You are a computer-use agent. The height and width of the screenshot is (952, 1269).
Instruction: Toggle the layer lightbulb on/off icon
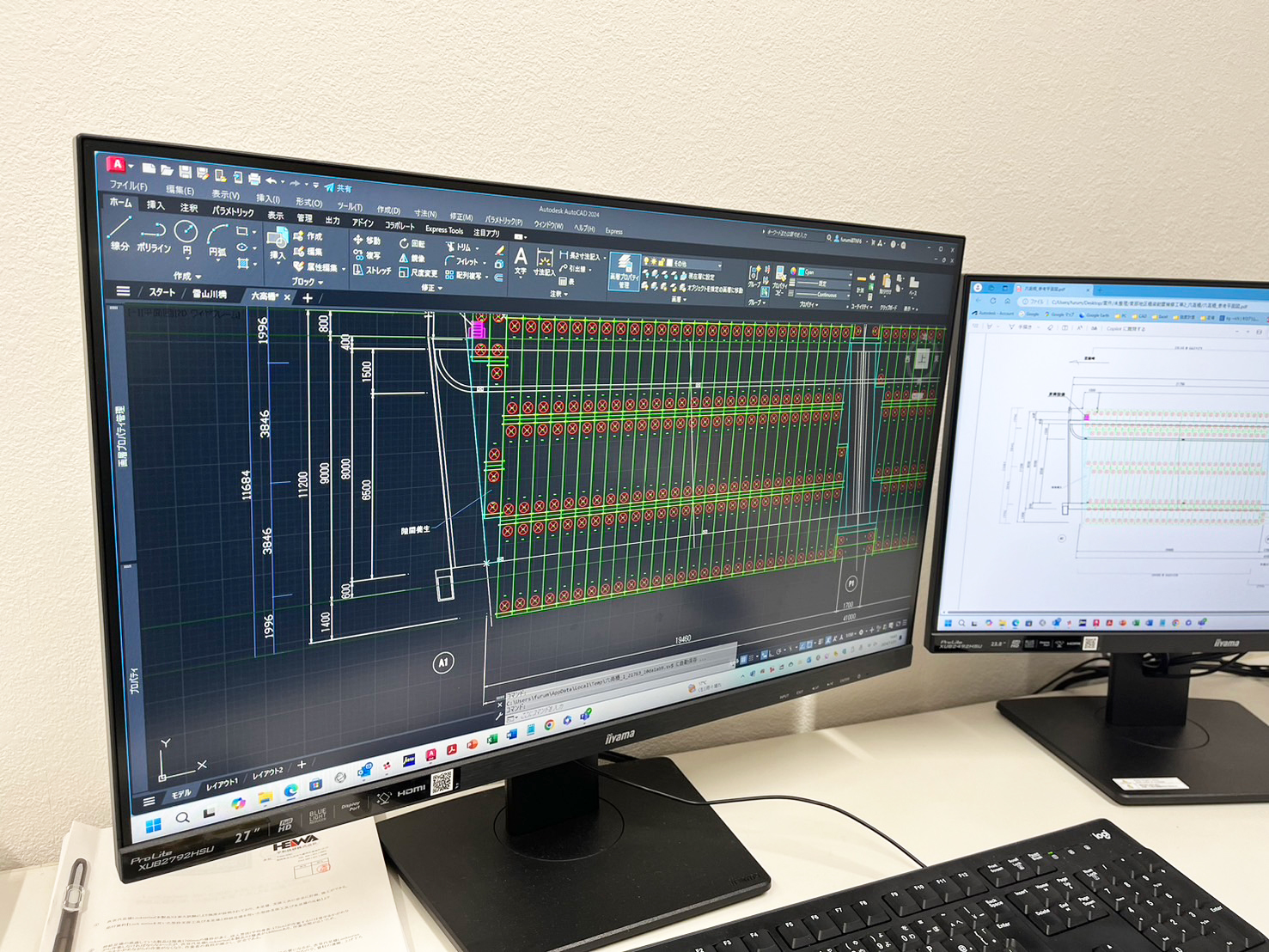(x=646, y=260)
